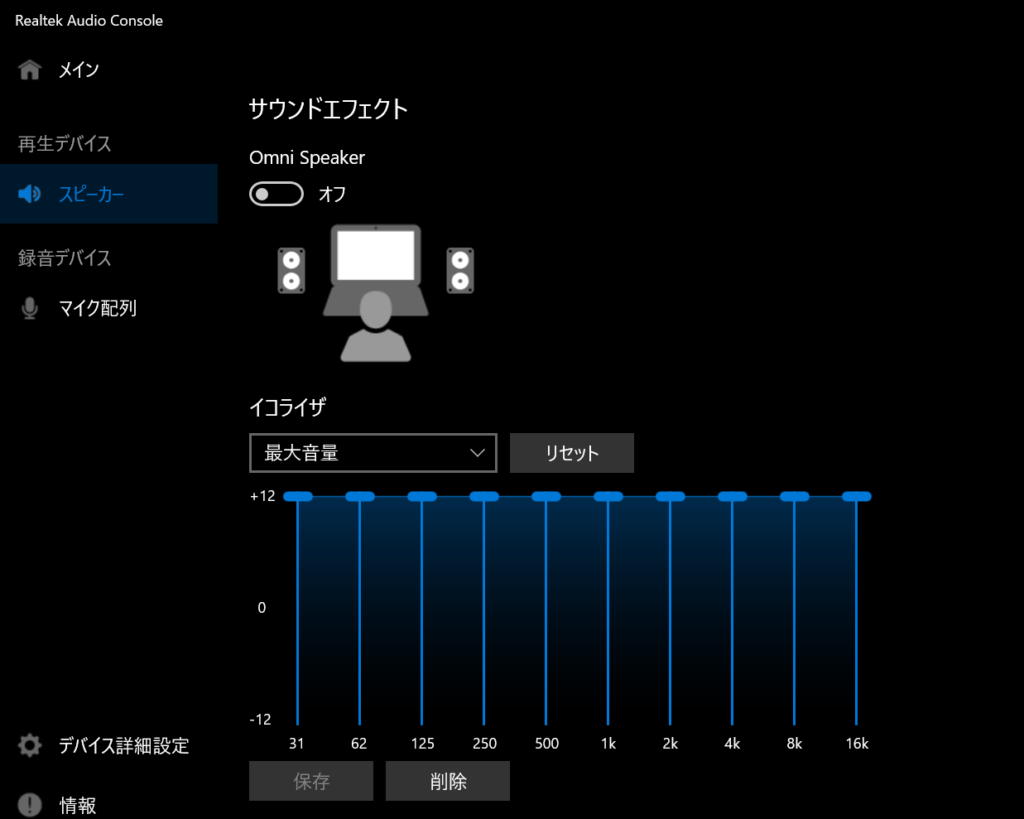
Task: Click the 62 Hz equalizer slider handle
Action: point(360,496)
